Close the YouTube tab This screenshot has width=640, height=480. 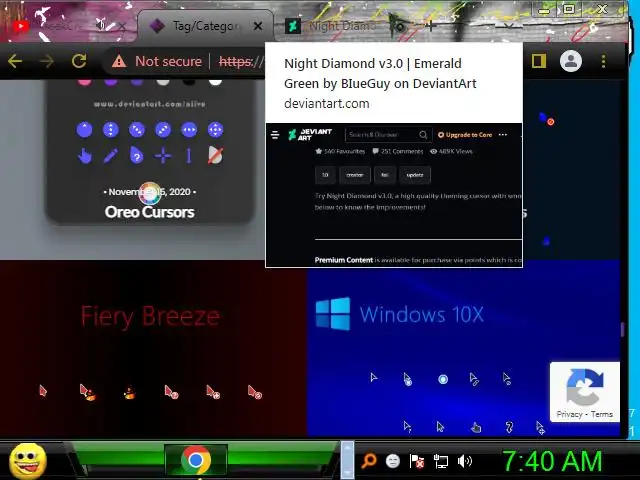coord(122,27)
